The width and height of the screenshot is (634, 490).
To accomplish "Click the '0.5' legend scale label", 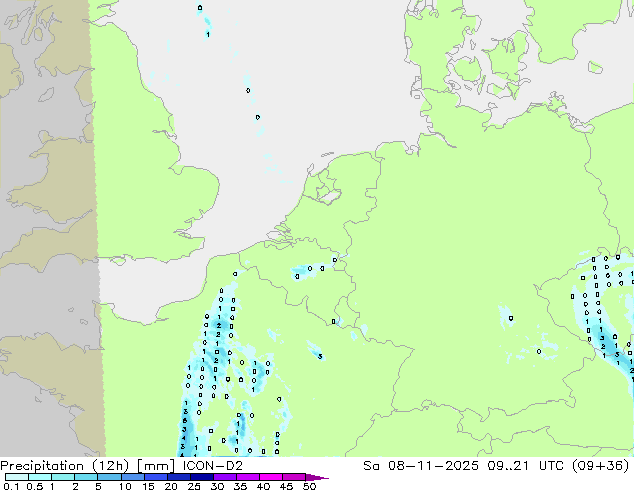I will 34,486.
